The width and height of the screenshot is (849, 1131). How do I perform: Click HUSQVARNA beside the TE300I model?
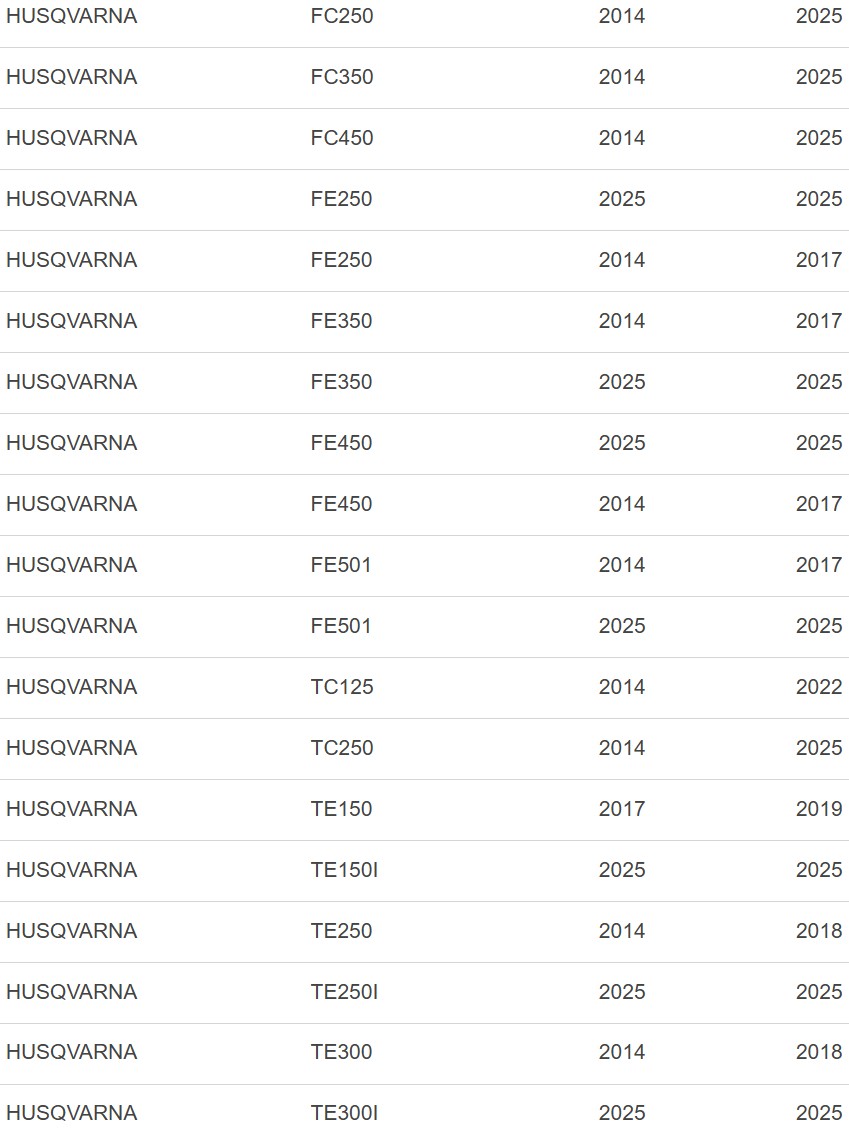coord(72,1114)
